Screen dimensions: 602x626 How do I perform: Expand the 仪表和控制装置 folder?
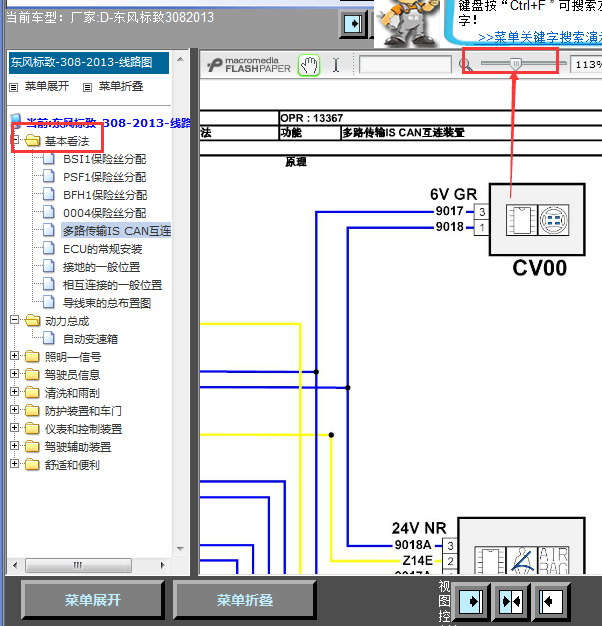[x=15, y=428]
